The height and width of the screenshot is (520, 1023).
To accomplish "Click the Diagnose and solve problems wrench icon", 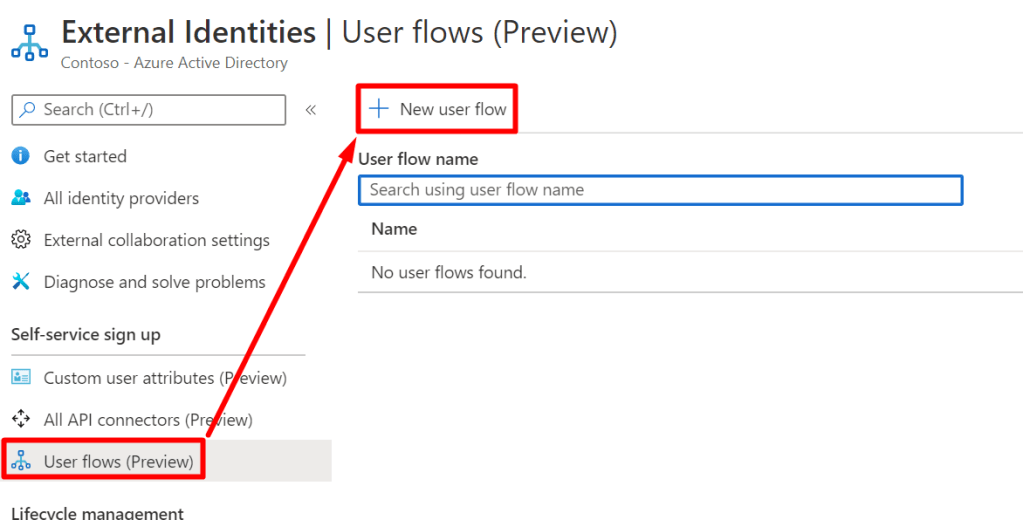I will click(x=21, y=282).
